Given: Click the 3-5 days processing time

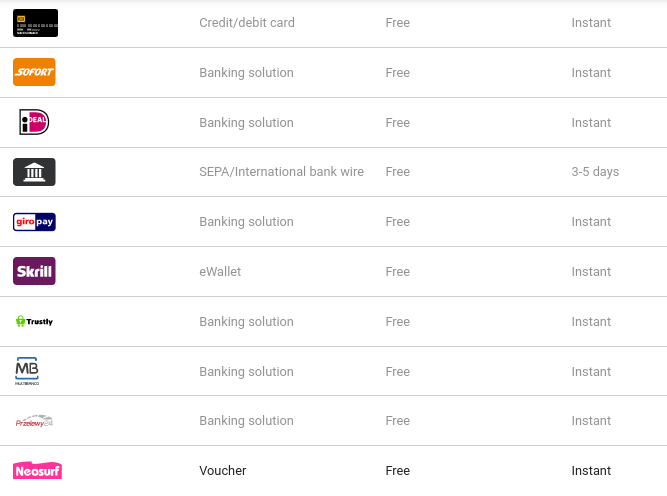Looking at the screenshot, I should tap(595, 171).
